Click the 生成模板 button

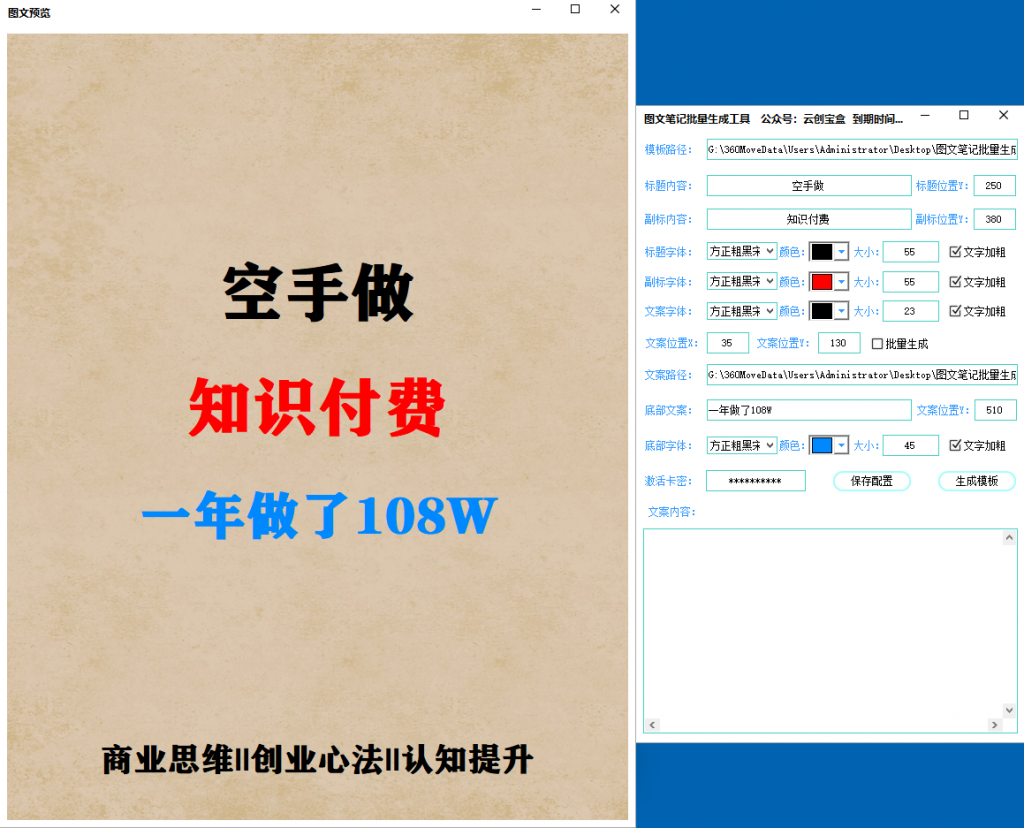(976, 481)
